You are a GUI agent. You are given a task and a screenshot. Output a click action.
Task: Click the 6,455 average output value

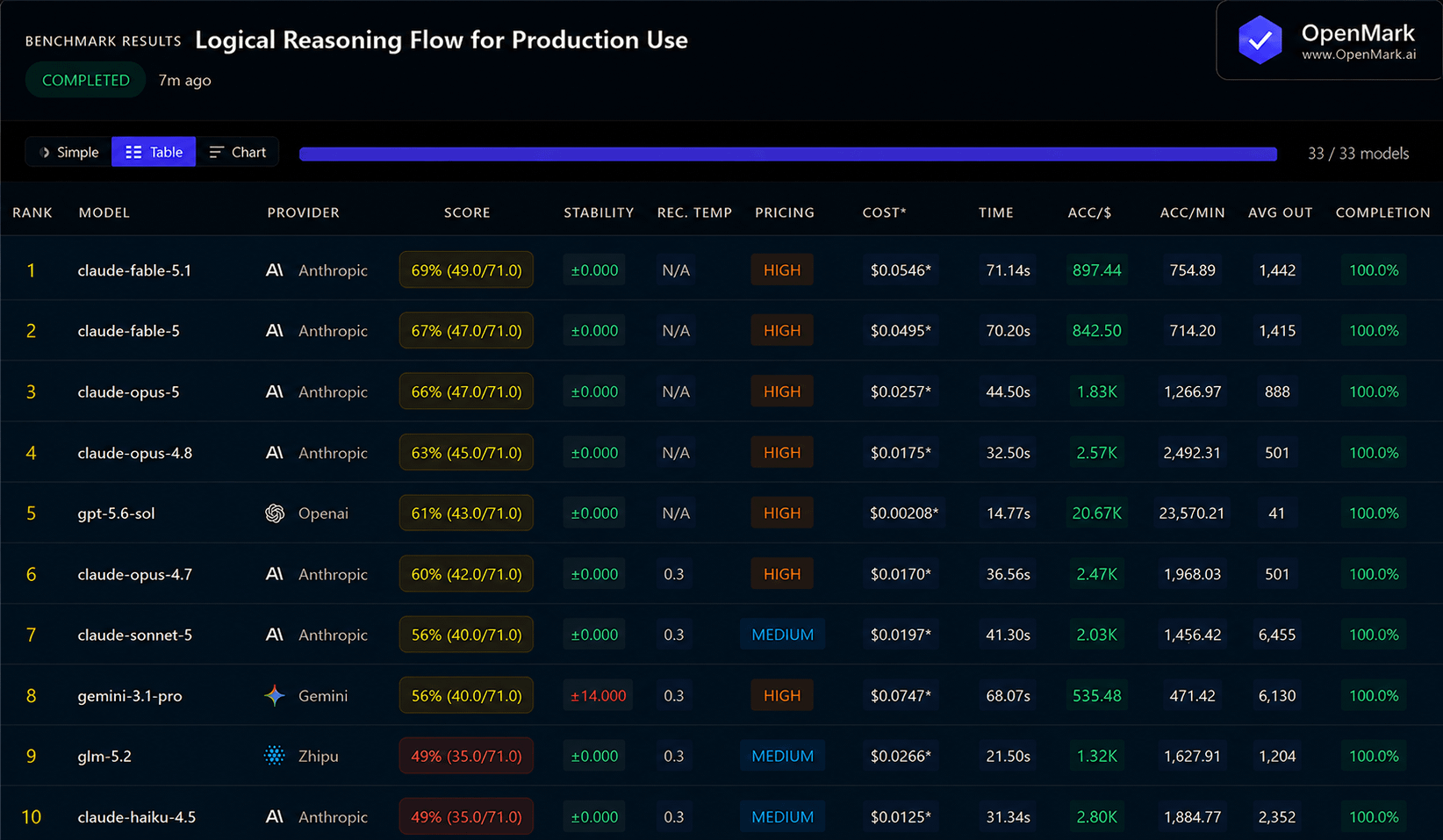pos(1277,635)
